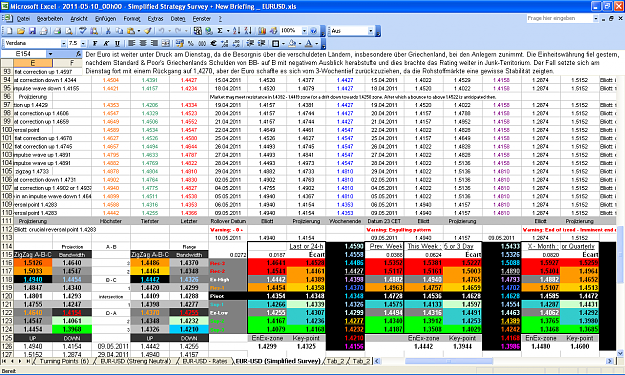The width and height of the screenshot is (625, 375).
Task: Undo the last action
Action: click(x=161, y=31)
